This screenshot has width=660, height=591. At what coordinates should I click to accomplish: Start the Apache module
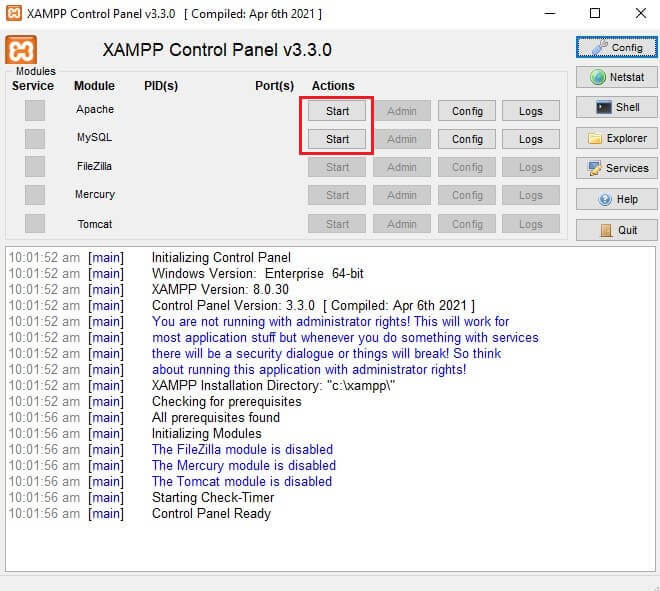337,111
